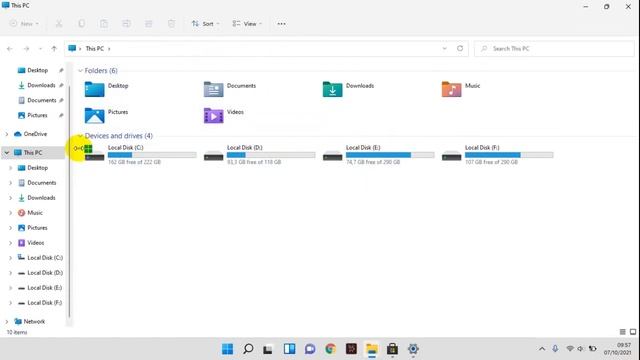Click the Search This PC field
The image size is (640, 360).
pyautogui.click(x=554, y=49)
